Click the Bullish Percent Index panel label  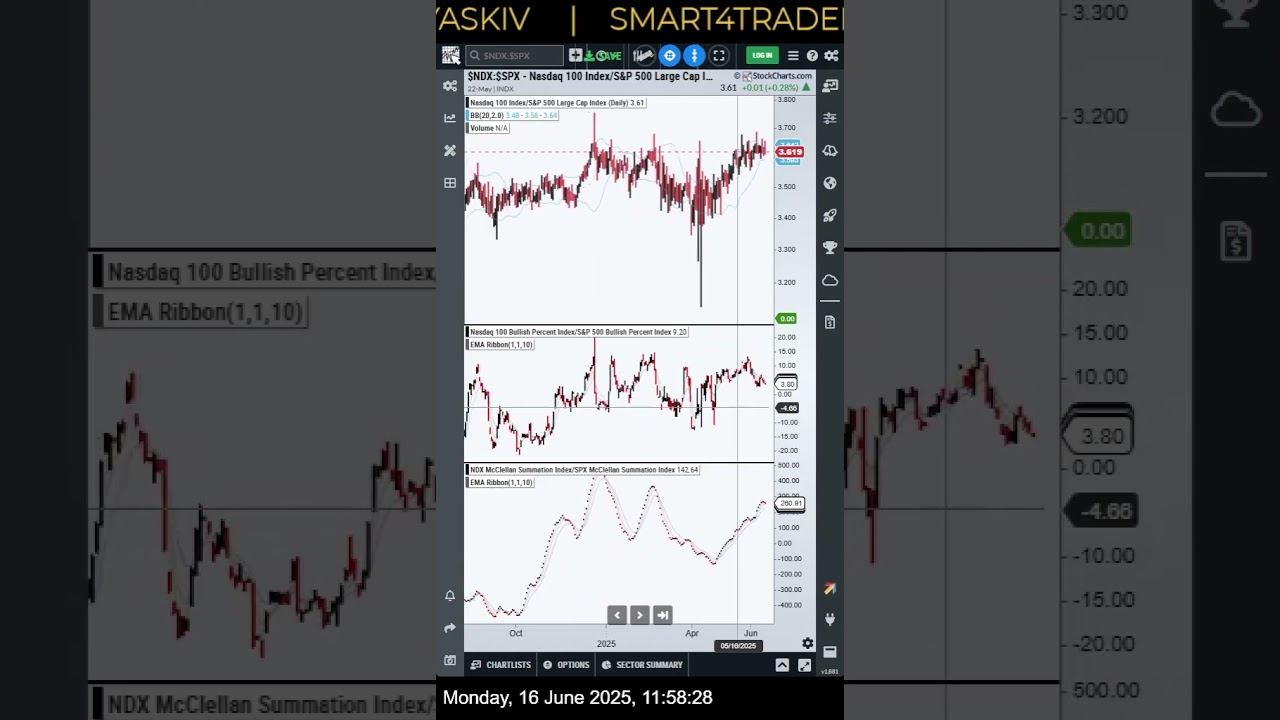[x=578, y=332]
